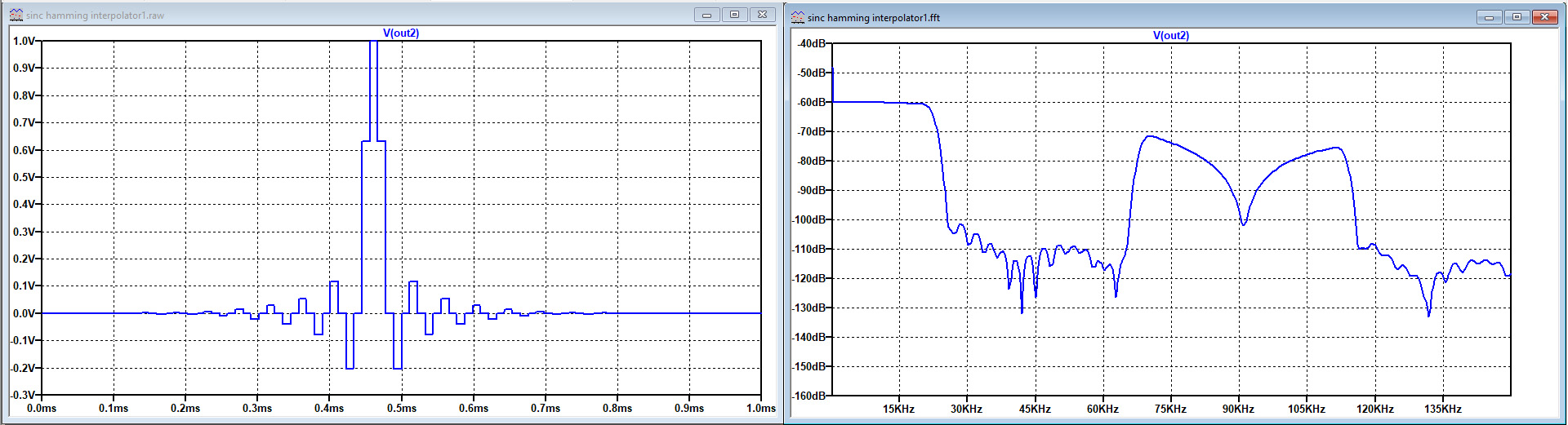Click the 135KHz label on the frequency axis
1568x425 pixels.
[x=1443, y=410]
